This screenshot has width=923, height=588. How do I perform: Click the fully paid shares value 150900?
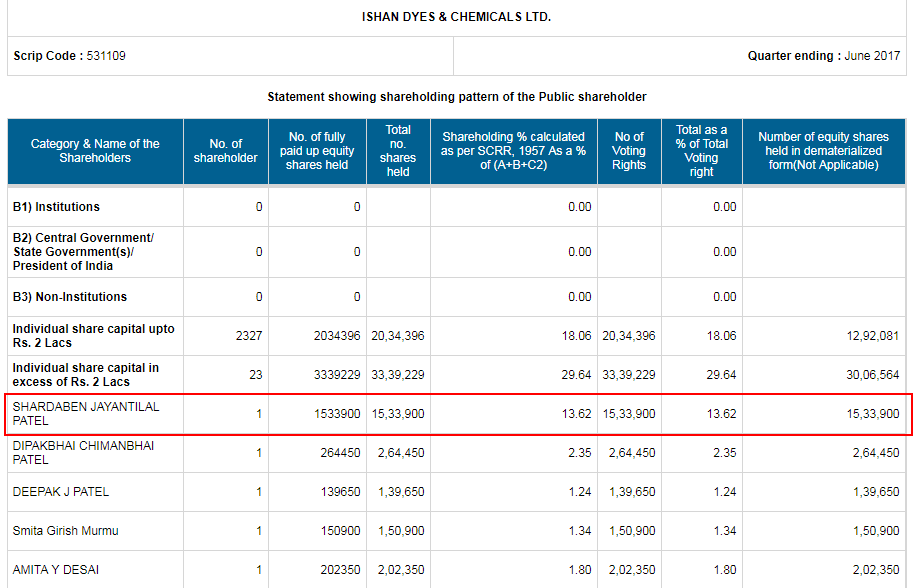[x=340, y=531]
